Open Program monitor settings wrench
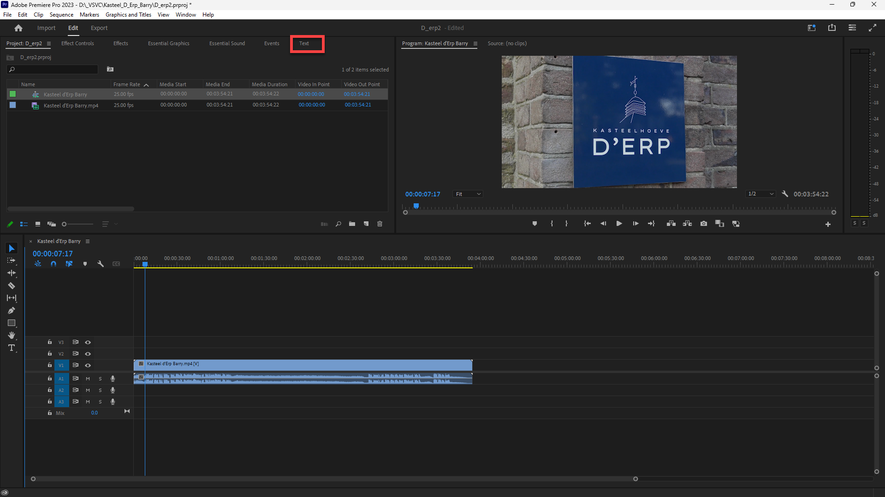The width and height of the screenshot is (885, 497). click(785, 193)
